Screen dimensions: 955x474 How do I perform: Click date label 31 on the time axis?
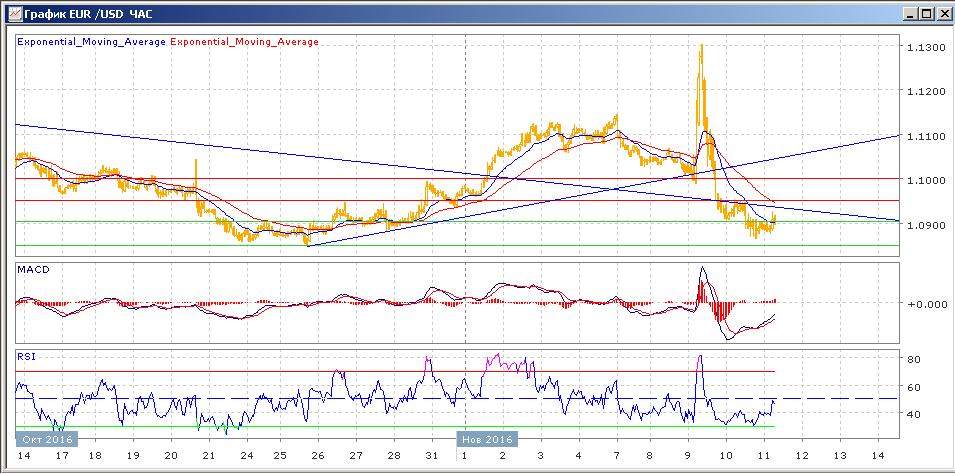(432, 456)
